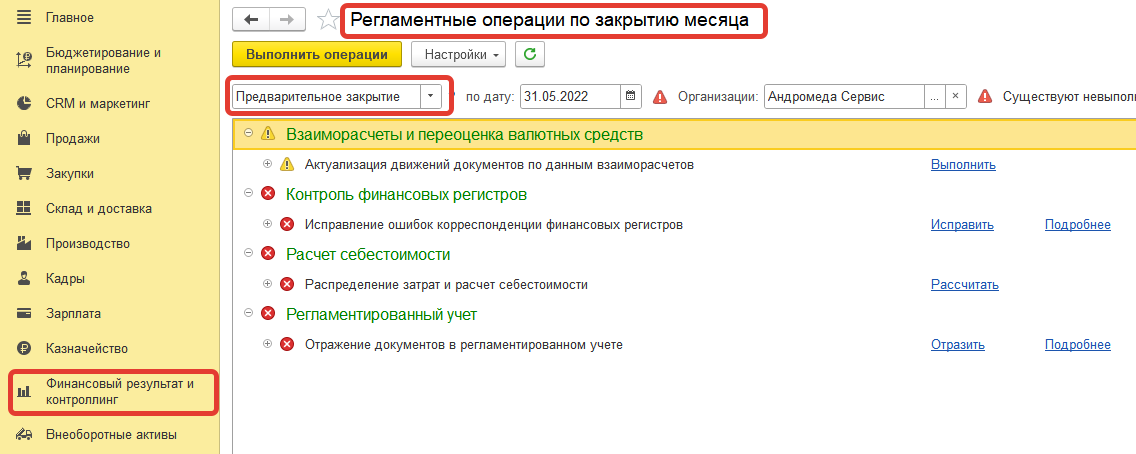Expand Распределение затрат и расчет себестоимости row
This screenshot has width=1136, height=454.
267,284
